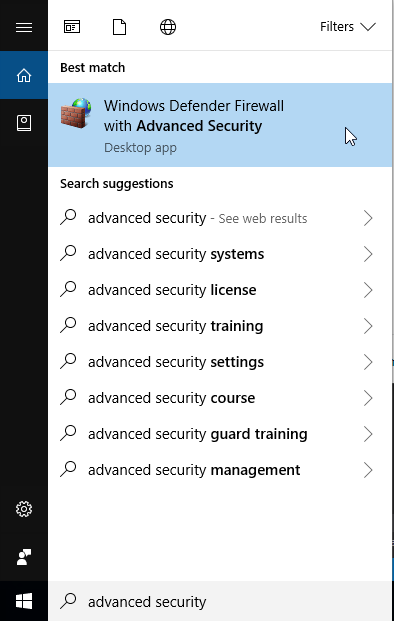Expand arrow for advanced security systems
Viewport: 394px width, 621px height.
(x=368, y=254)
